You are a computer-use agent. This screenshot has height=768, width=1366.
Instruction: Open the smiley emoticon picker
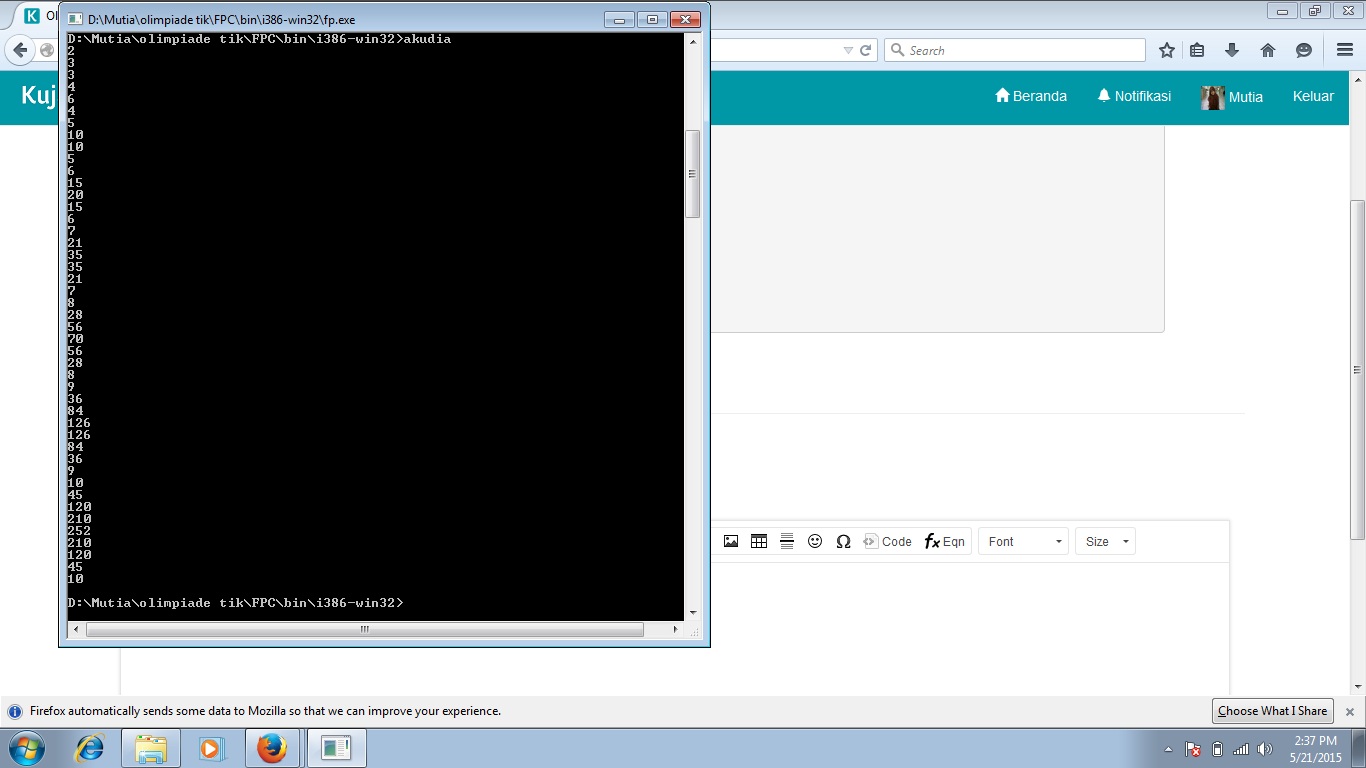tap(815, 542)
